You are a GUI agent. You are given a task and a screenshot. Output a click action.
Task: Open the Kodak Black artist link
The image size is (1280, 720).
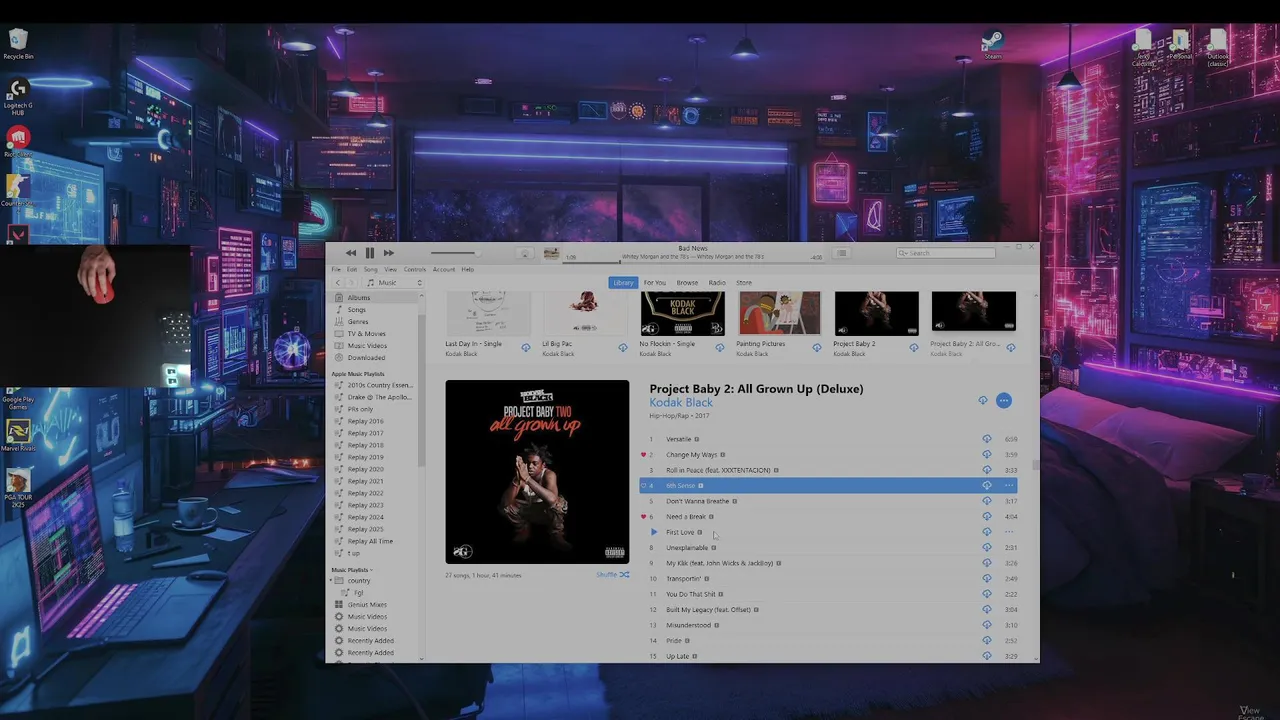(681, 403)
